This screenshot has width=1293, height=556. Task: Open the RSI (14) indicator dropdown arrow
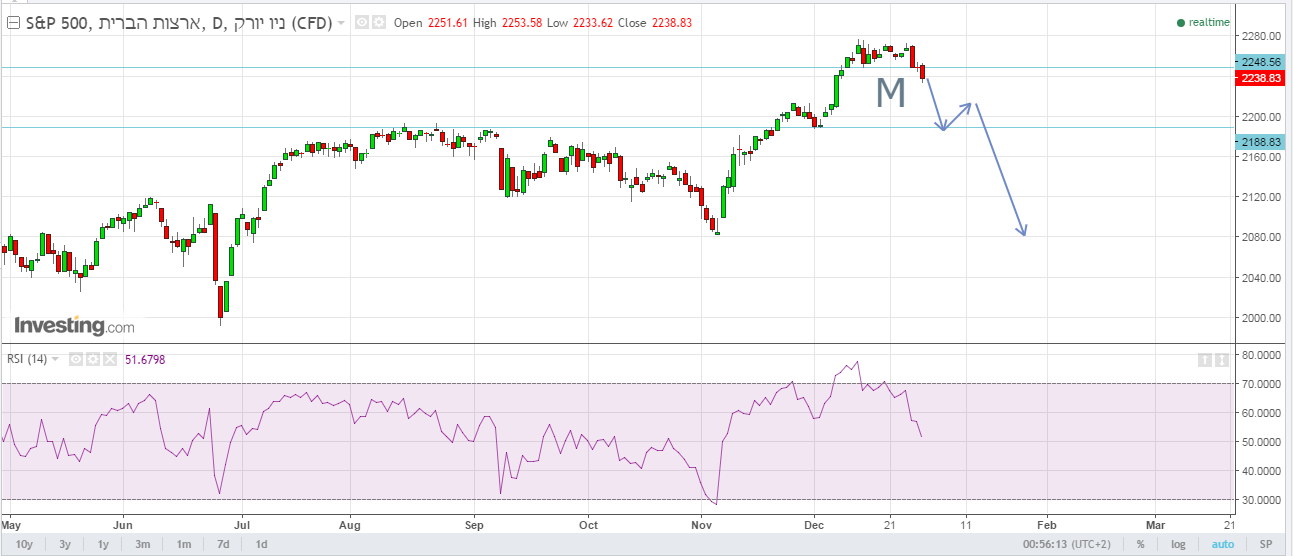point(56,359)
